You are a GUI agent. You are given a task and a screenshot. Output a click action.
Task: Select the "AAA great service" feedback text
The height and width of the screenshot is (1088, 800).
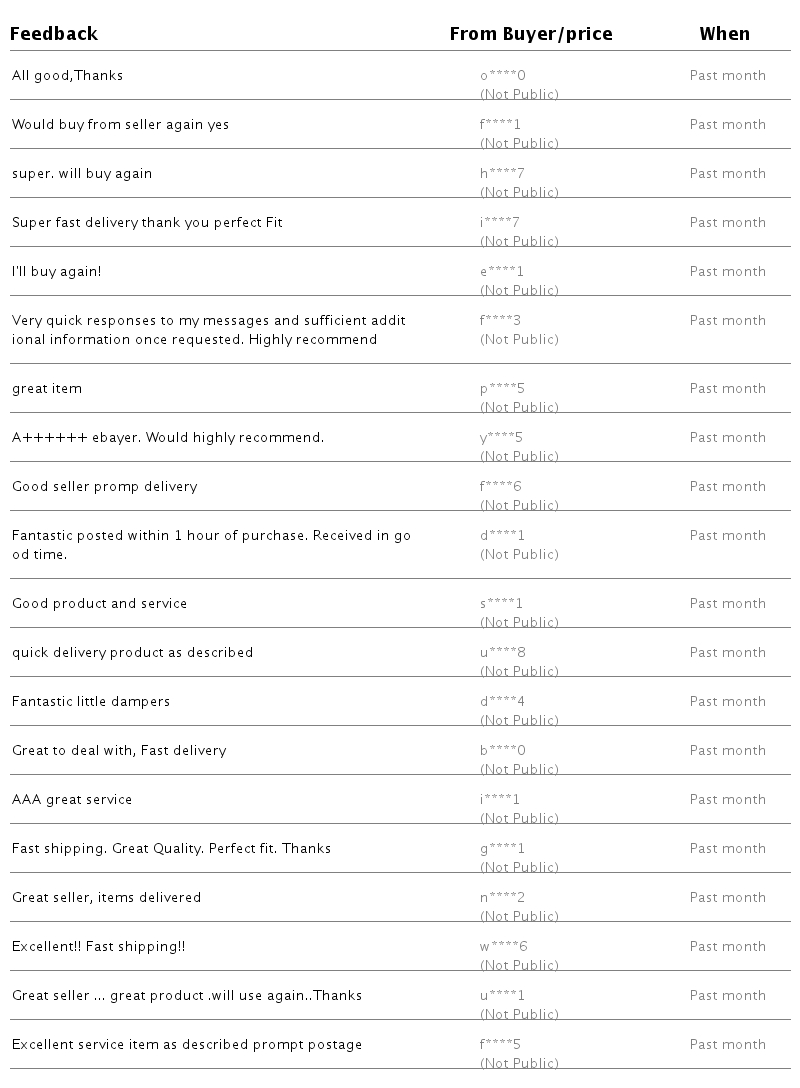pos(72,800)
